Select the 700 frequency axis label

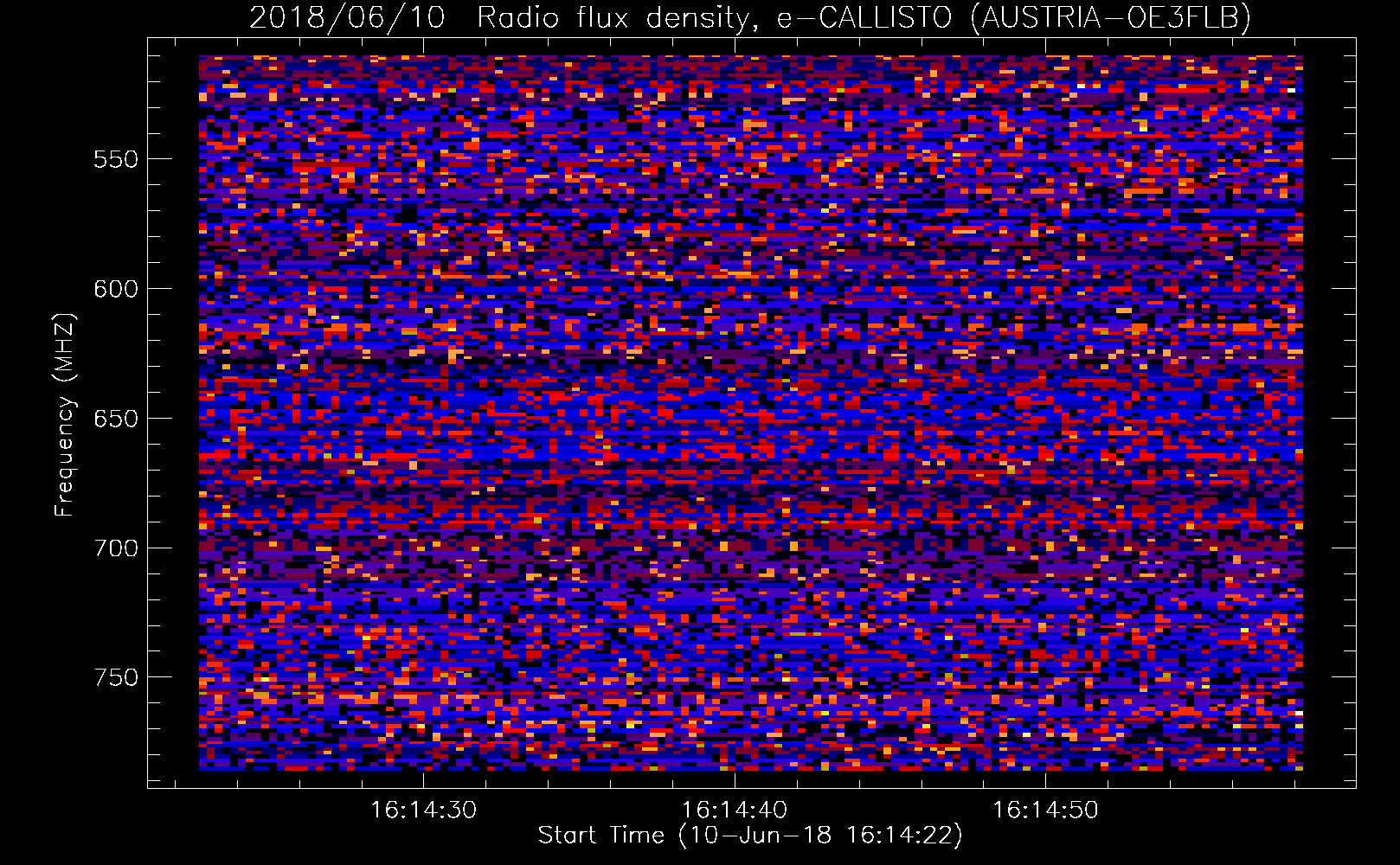(x=116, y=548)
